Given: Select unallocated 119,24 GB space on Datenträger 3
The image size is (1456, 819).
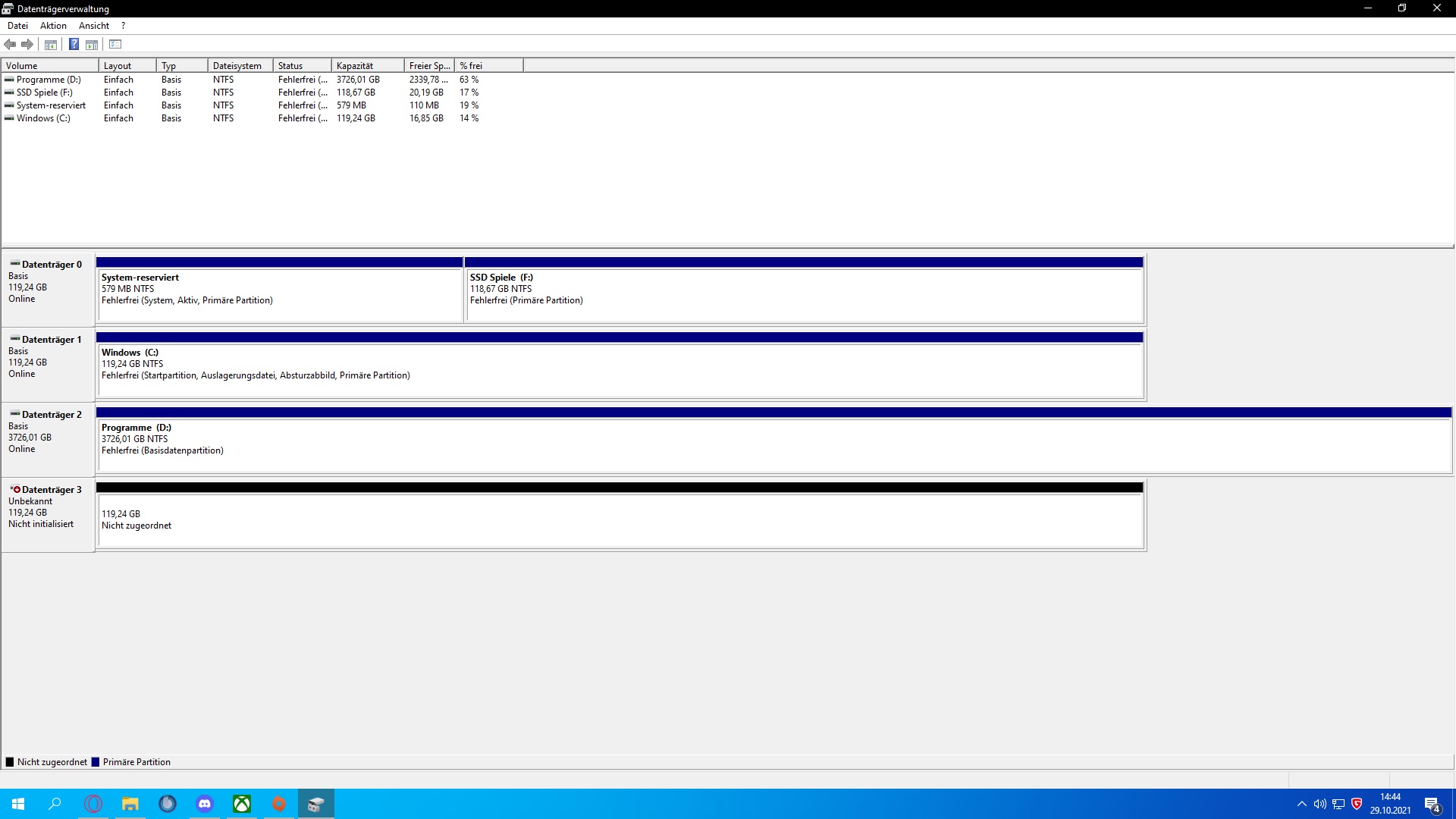Looking at the screenshot, I should (619, 520).
